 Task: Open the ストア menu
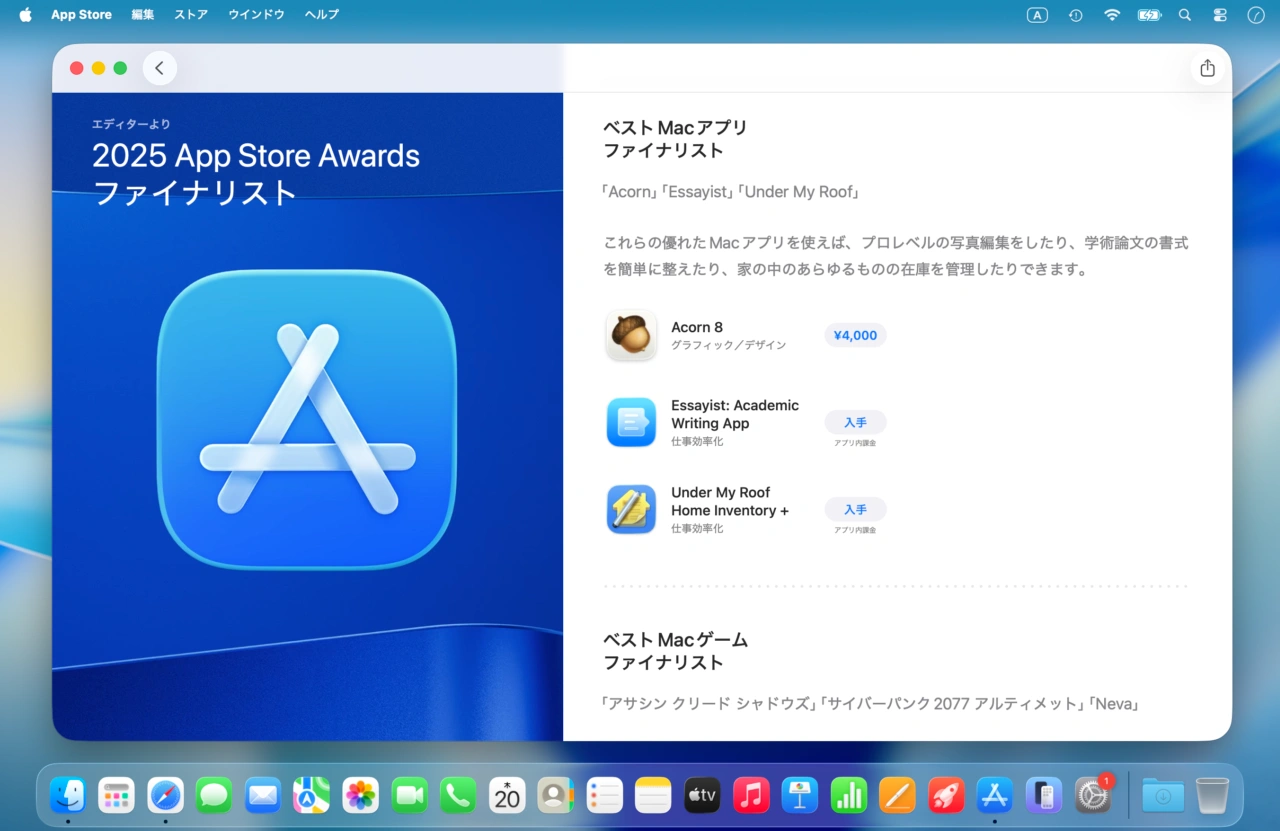[190, 14]
